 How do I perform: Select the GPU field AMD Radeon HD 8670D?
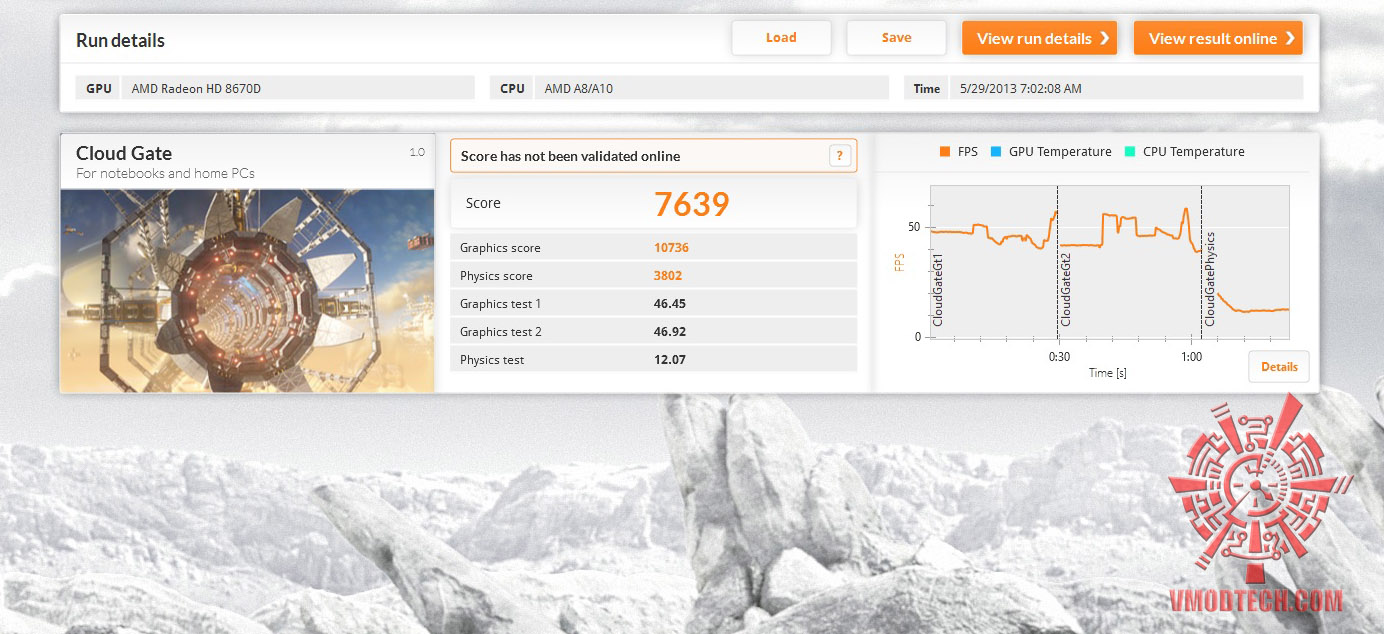point(298,88)
